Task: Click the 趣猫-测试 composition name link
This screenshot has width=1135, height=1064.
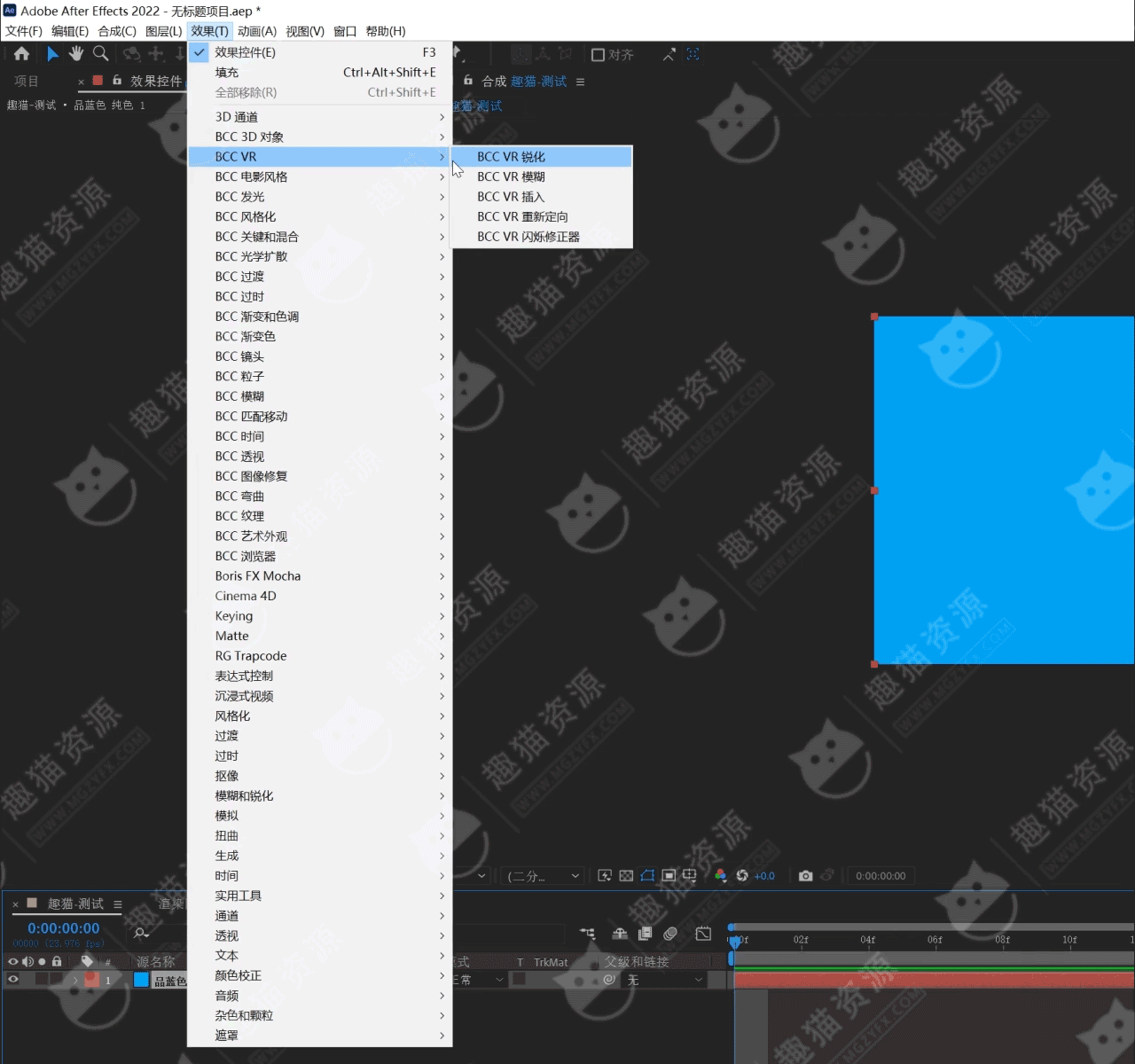Action: tap(538, 82)
